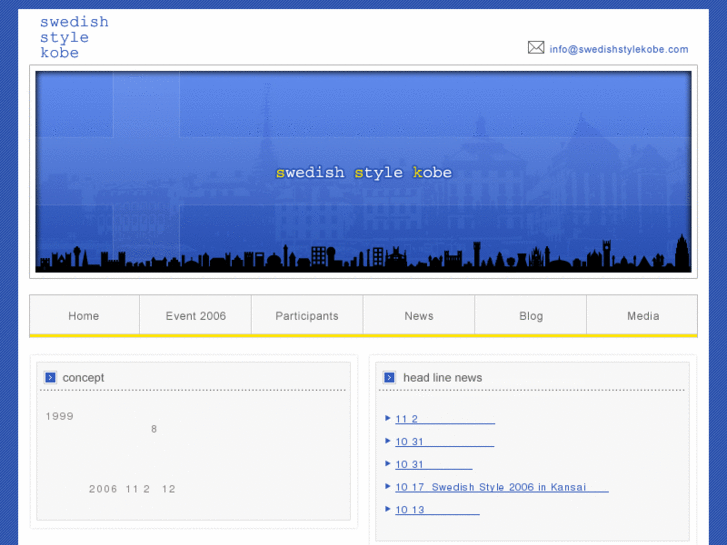Click the triangle bullet beside 10 13
This screenshot has width=727, height=545.
tap(388, 509)
